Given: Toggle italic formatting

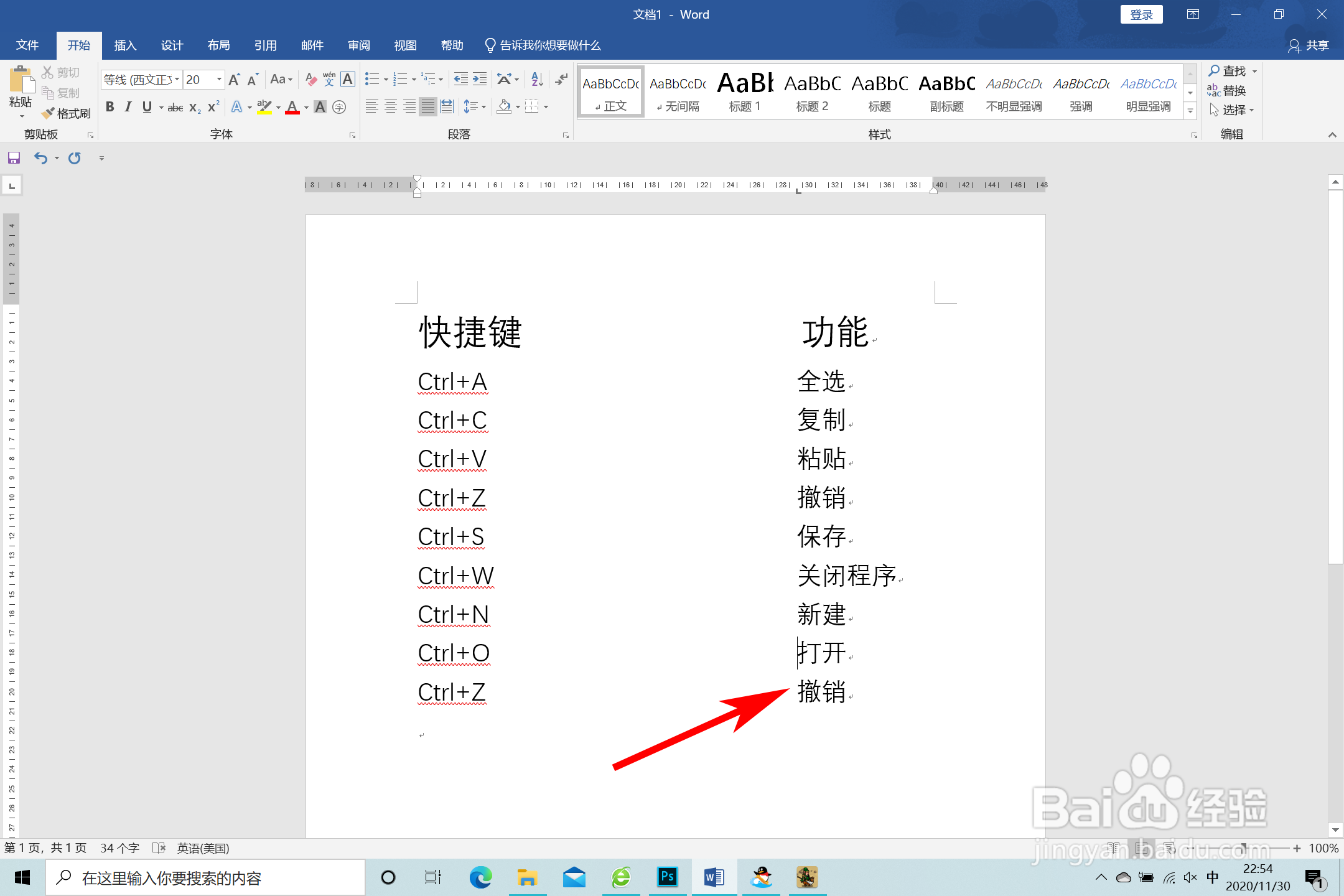Looking at the screenshot, I should point(128,106).
